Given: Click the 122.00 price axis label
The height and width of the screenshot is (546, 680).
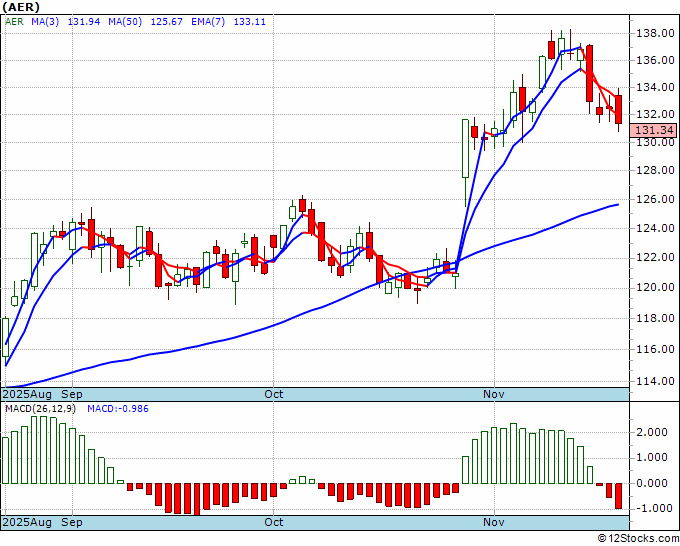Looking at the screenshot, I should (655, 258).
